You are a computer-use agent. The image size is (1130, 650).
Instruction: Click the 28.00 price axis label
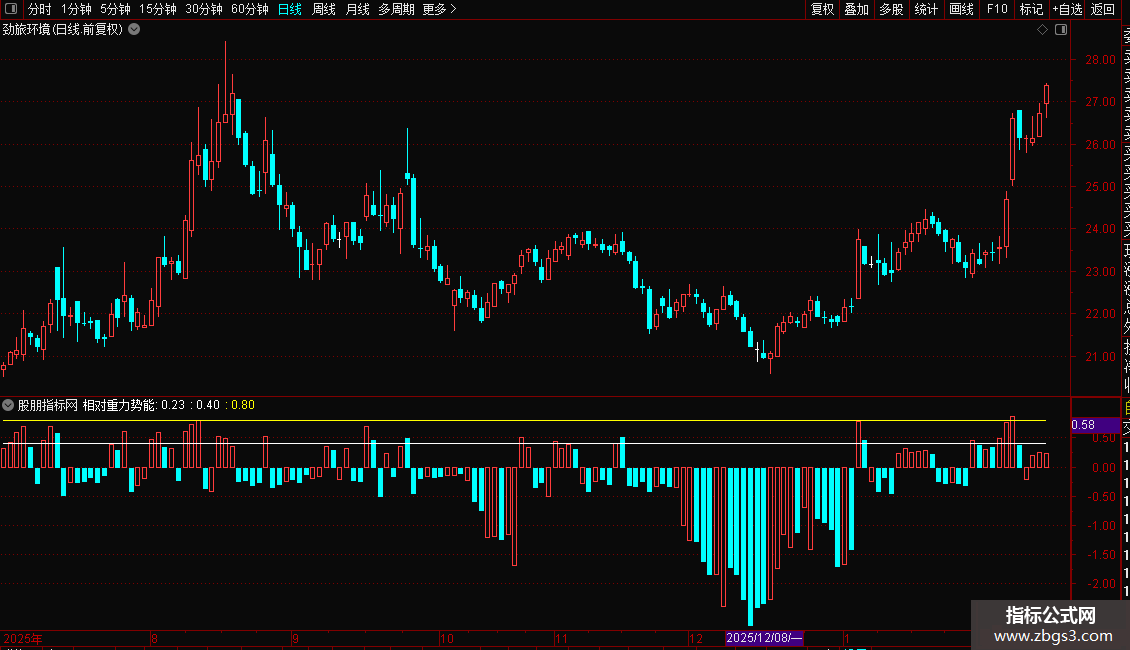pyautogui.click(x=1100, y=60)
